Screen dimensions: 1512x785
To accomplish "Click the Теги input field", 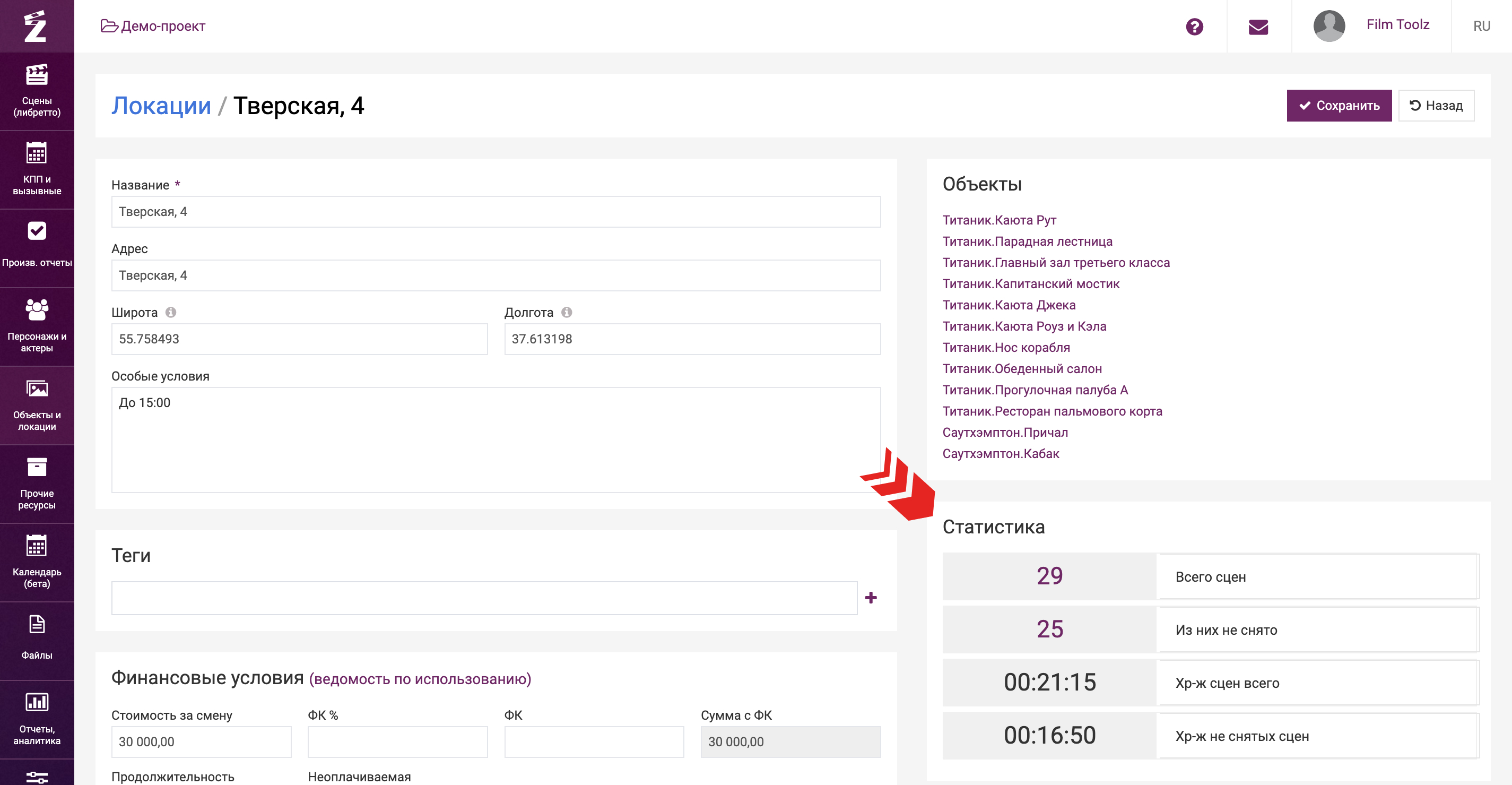I will pos(484,598).
